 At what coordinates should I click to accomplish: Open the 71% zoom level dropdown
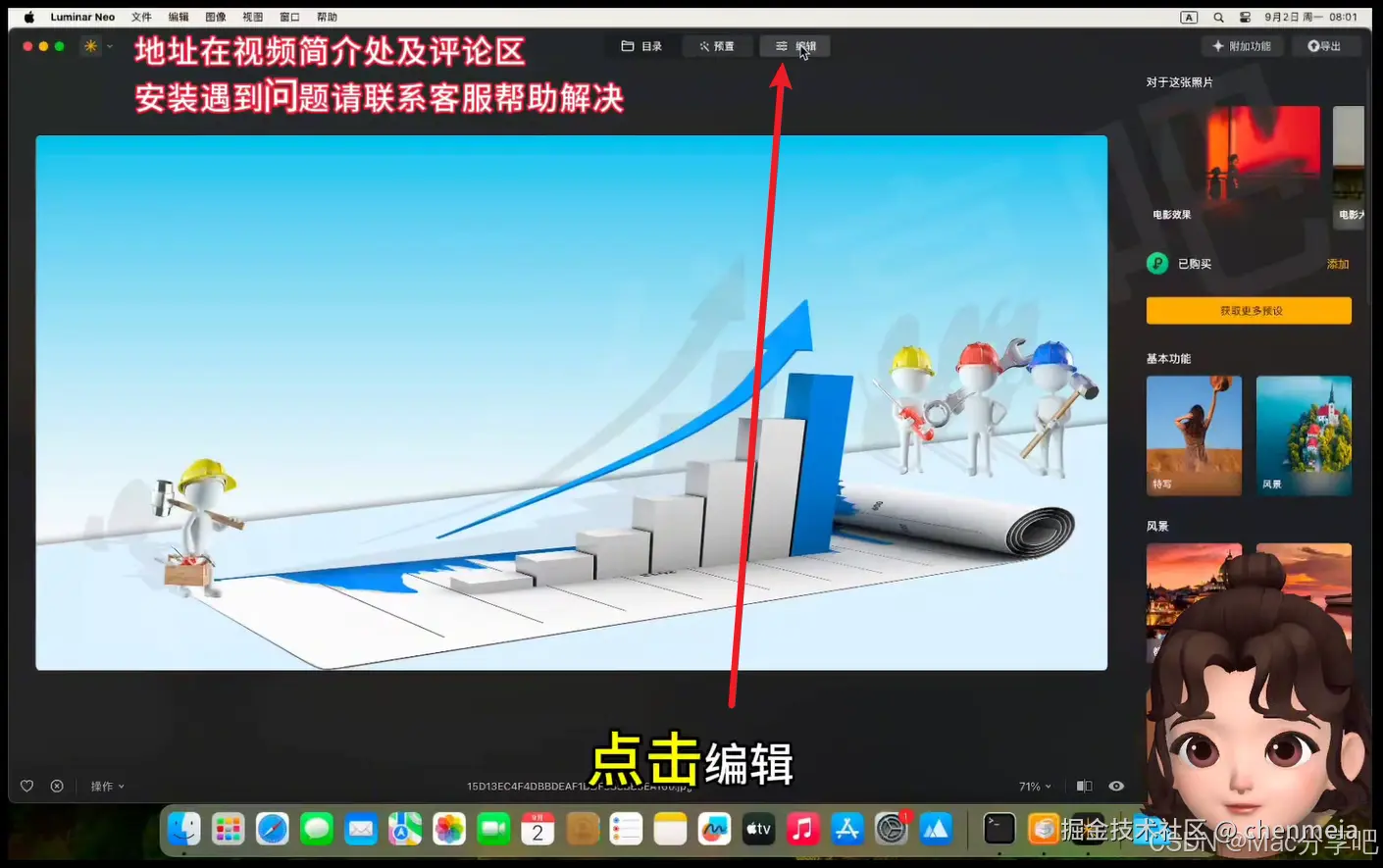[1035, 786]
